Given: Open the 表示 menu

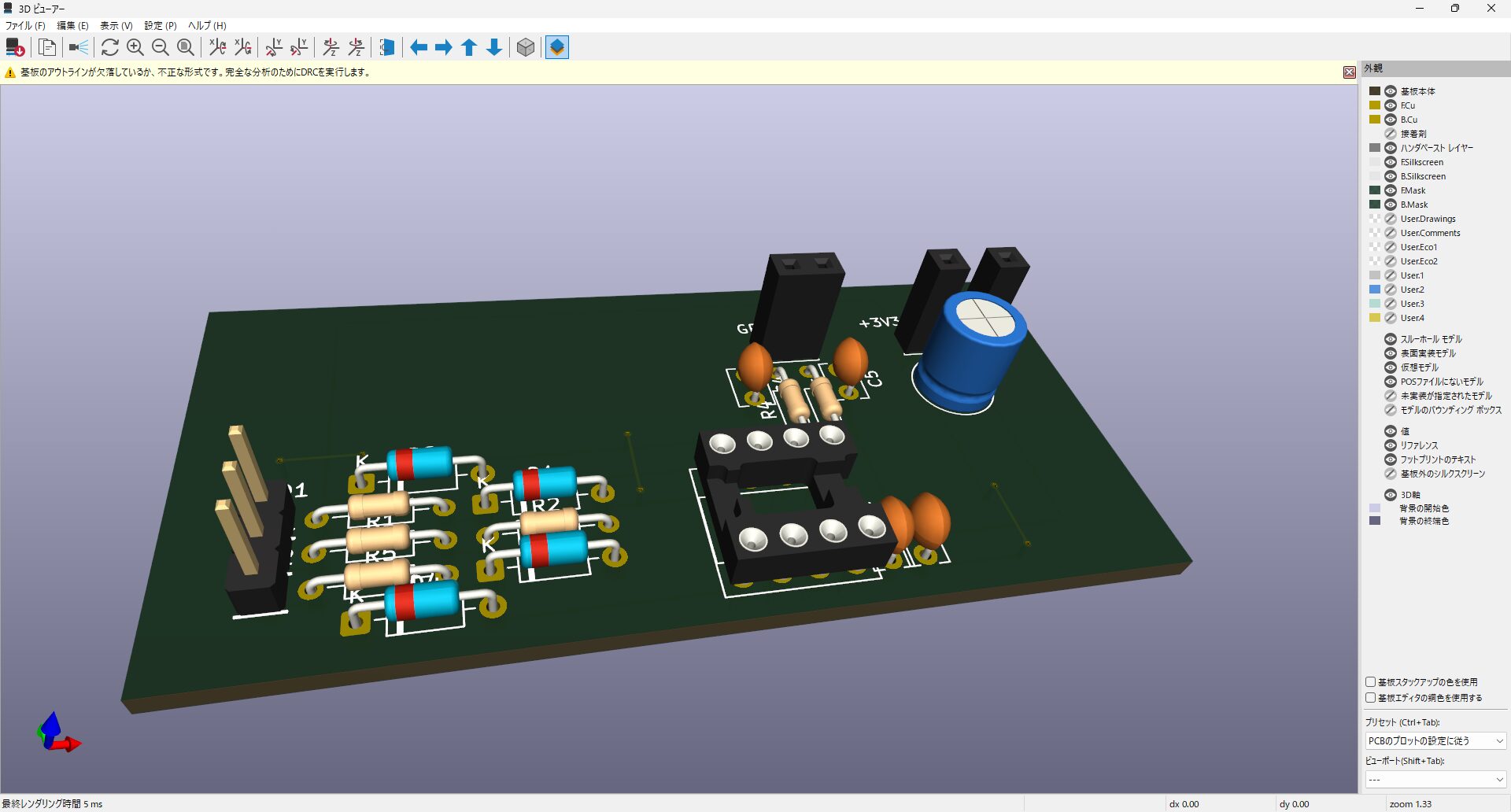Looking at the screenshot, I should coord(116,26).
